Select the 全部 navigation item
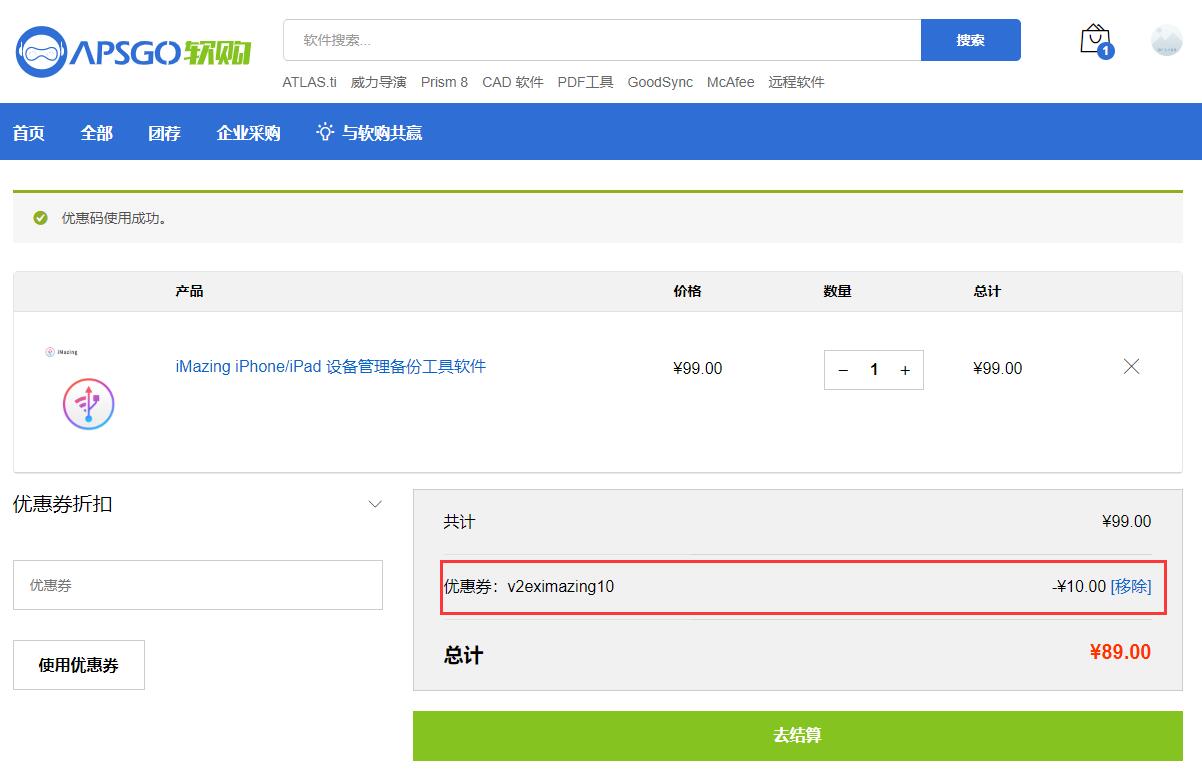 pos(97,133)
